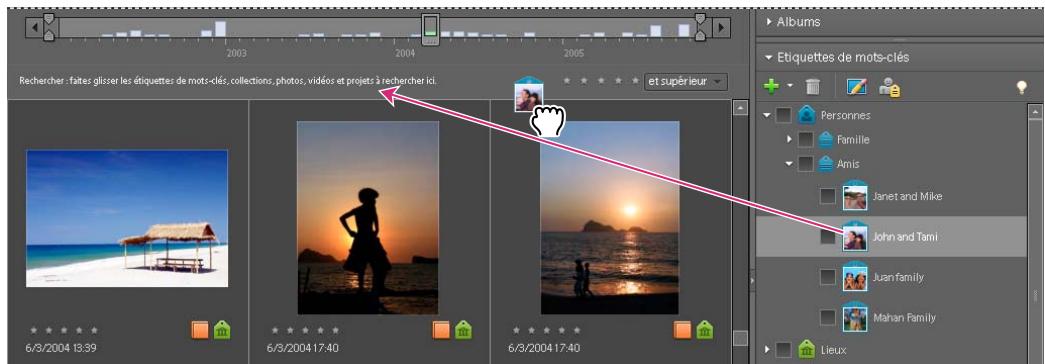Delete selected tag with trash icon

pos(812,87)
